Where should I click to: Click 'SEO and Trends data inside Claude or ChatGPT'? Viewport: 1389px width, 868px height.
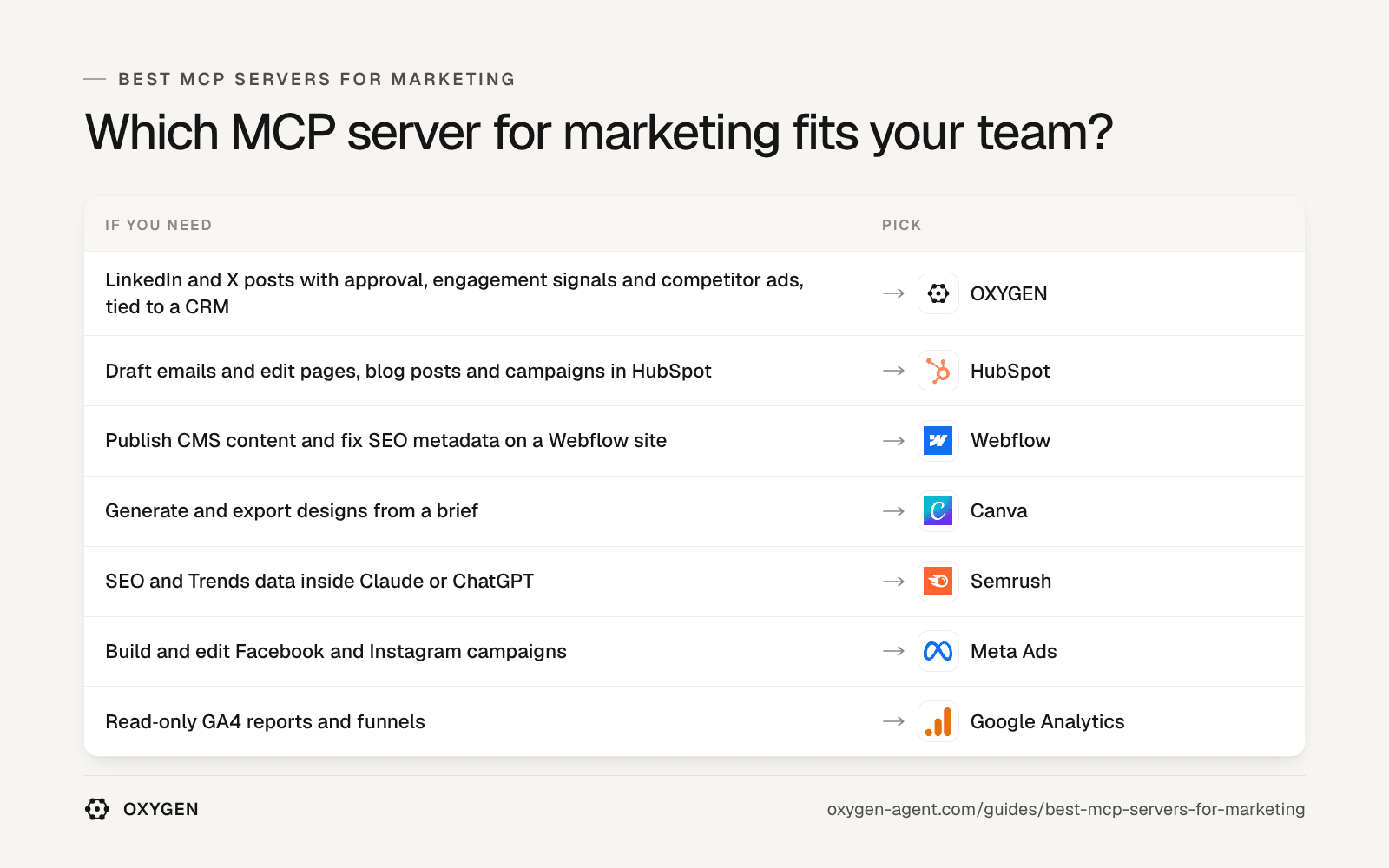(x=319, y=581)
